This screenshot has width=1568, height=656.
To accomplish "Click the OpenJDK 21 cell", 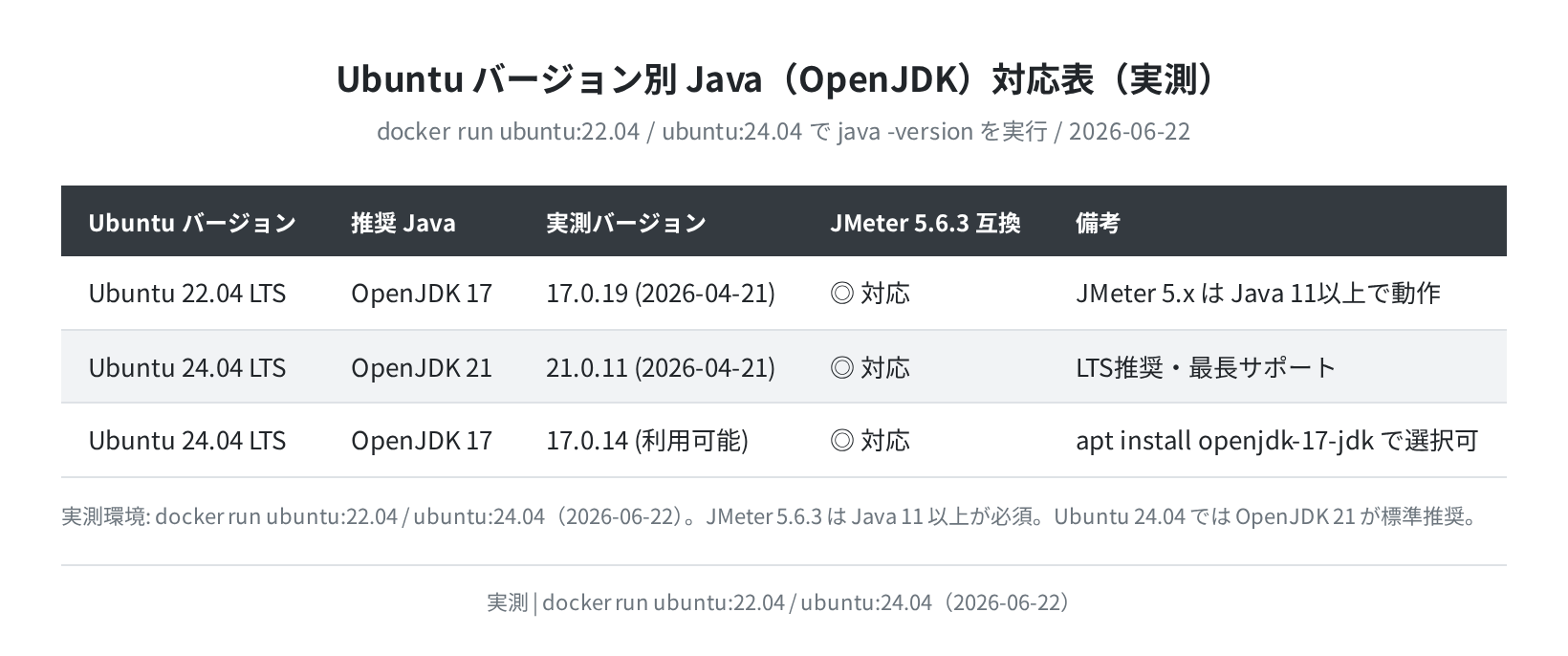I will pos(421,367).
